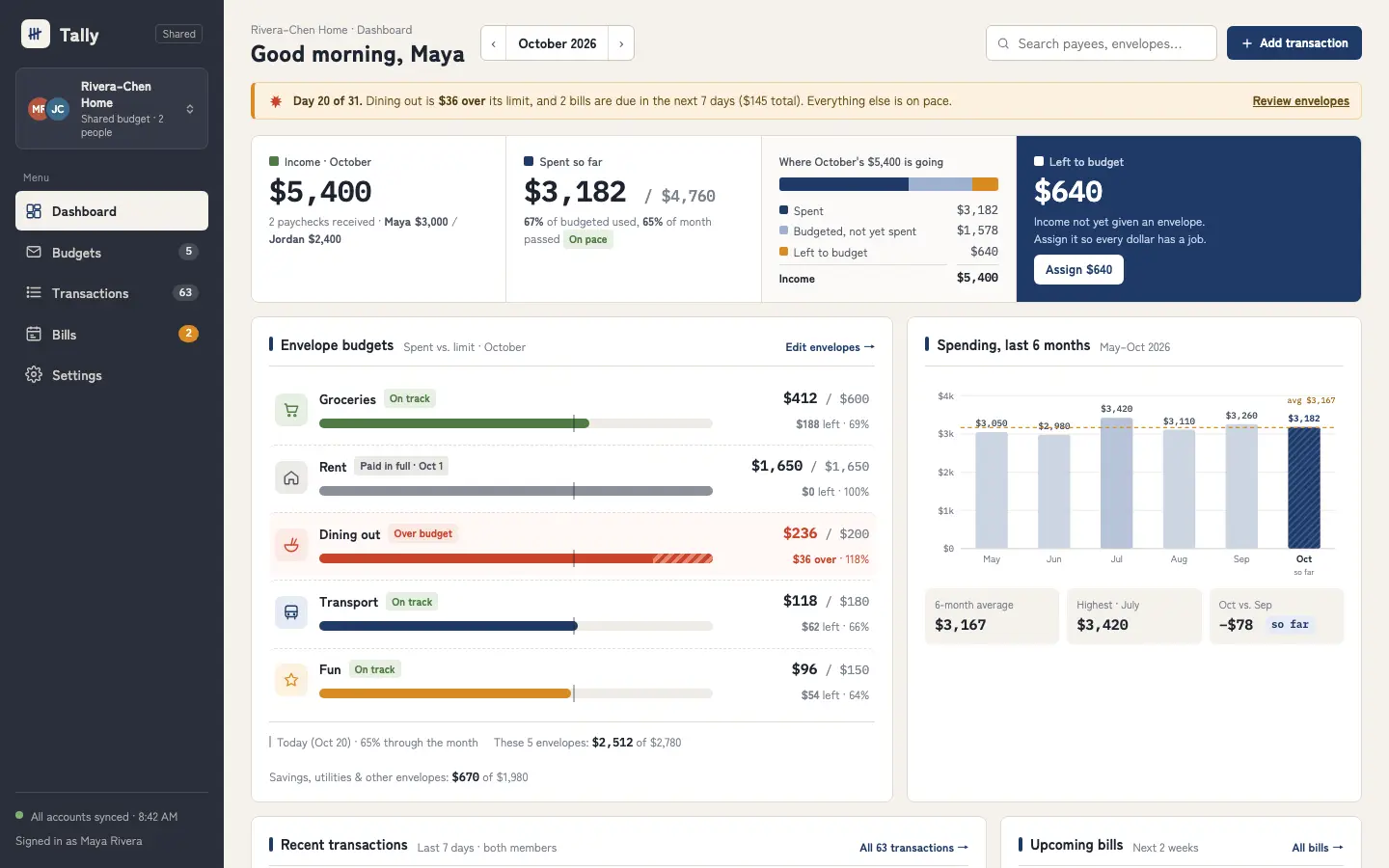
Task: Click the magnifier icon in search
Action: pos(1003,43)
